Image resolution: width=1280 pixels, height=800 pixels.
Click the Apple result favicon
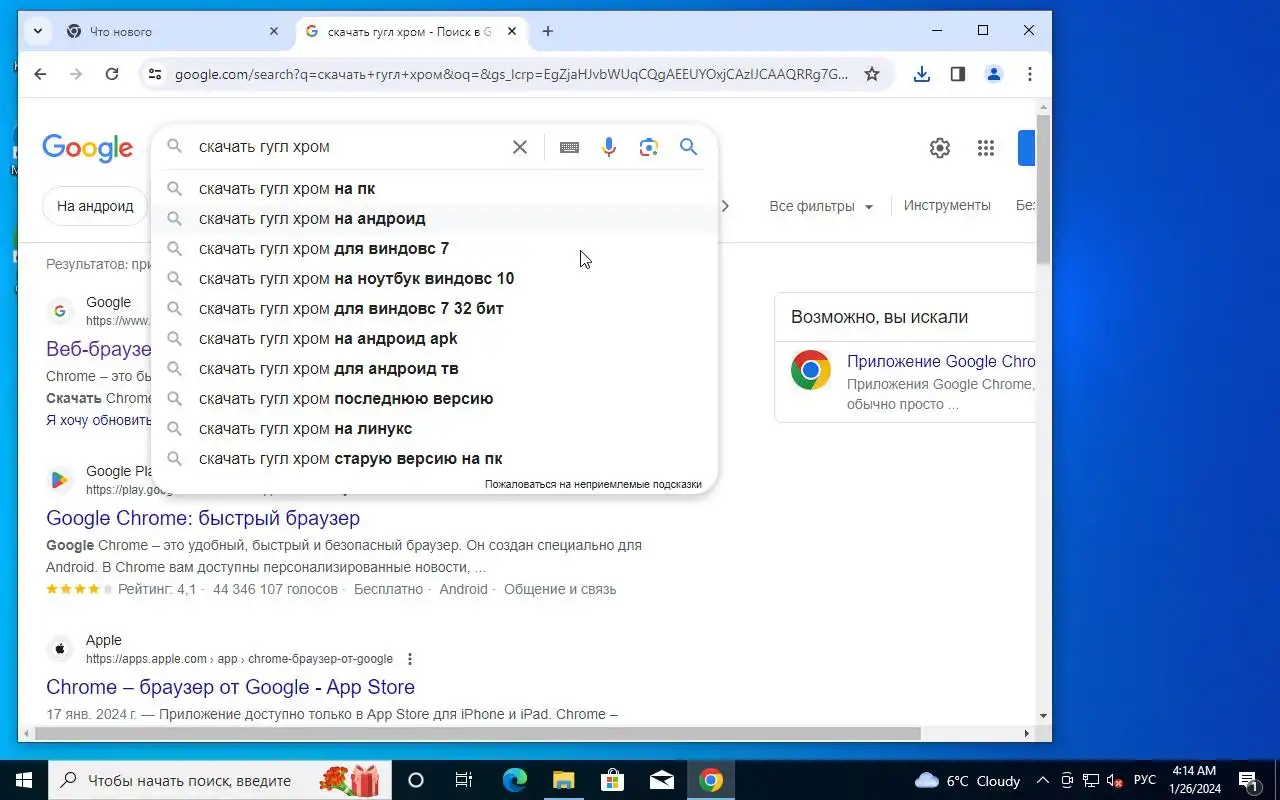click(x=60, y=649)
